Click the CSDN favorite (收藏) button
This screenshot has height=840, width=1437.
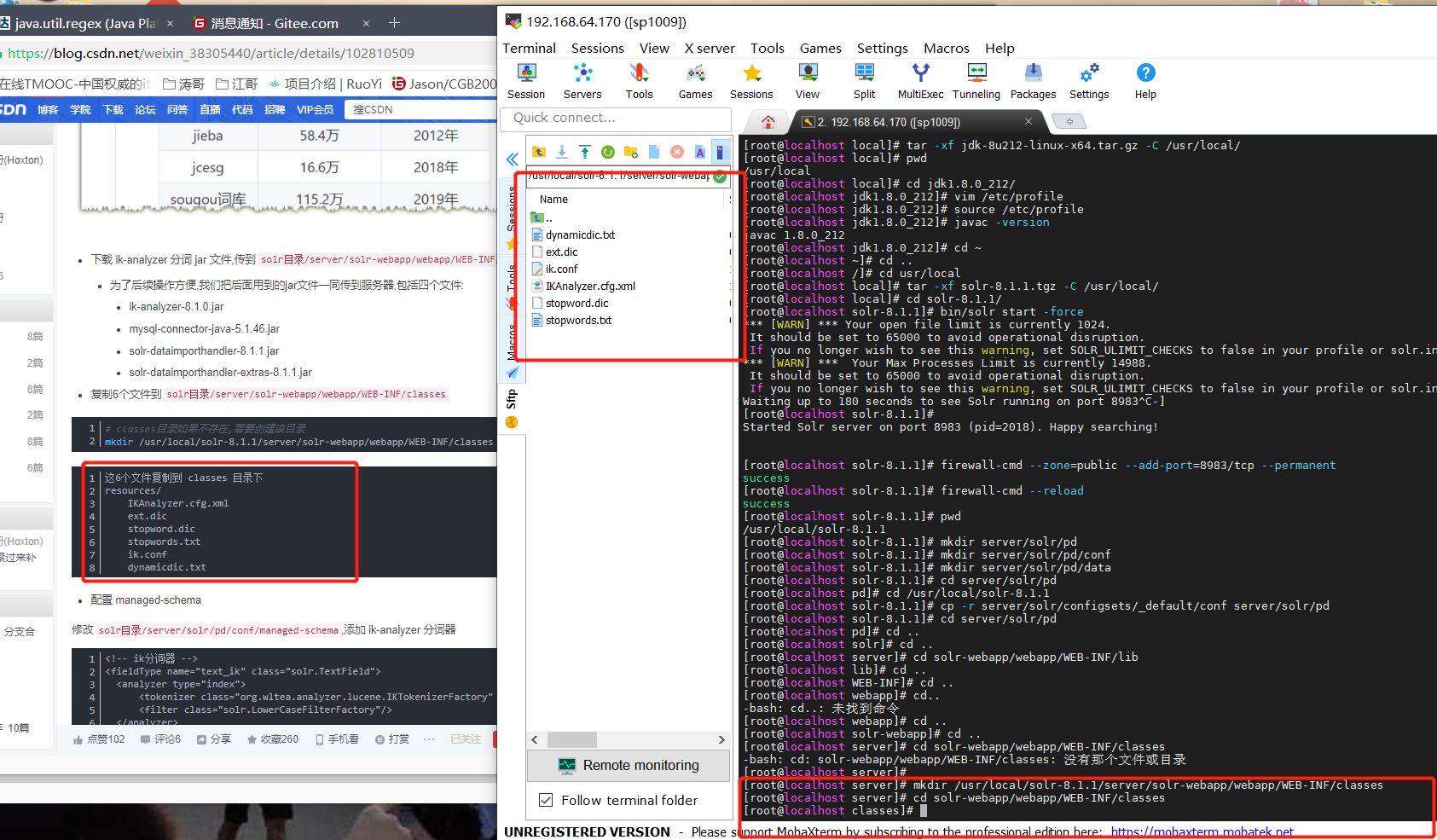click(x=272, y=739)
